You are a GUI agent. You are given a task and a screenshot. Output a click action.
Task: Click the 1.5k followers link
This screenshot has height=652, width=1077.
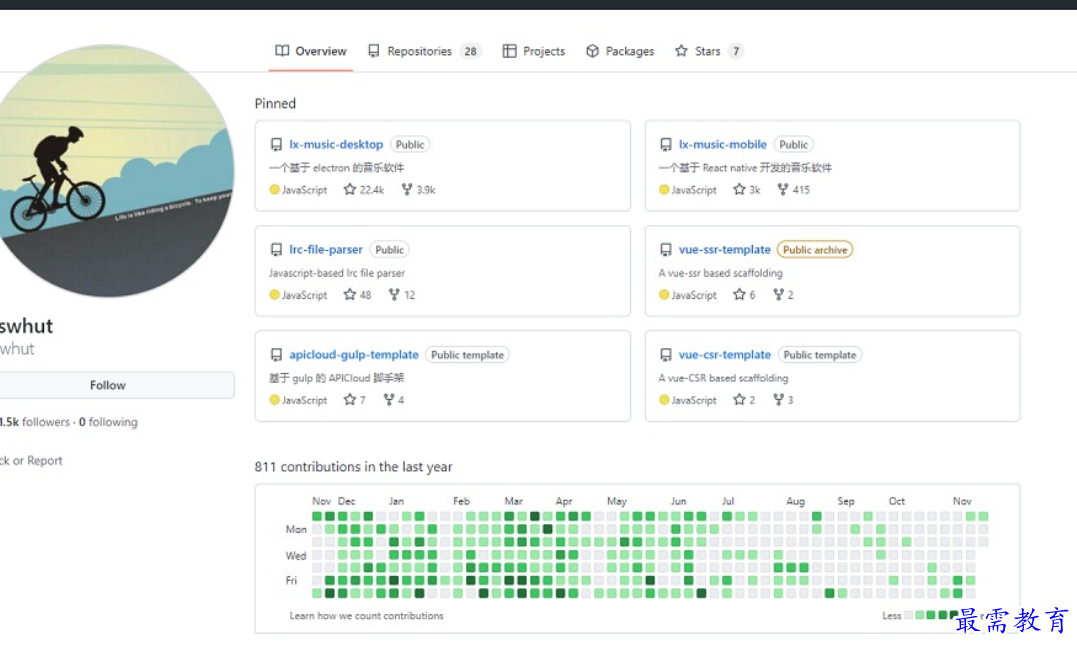pos(35,422)
